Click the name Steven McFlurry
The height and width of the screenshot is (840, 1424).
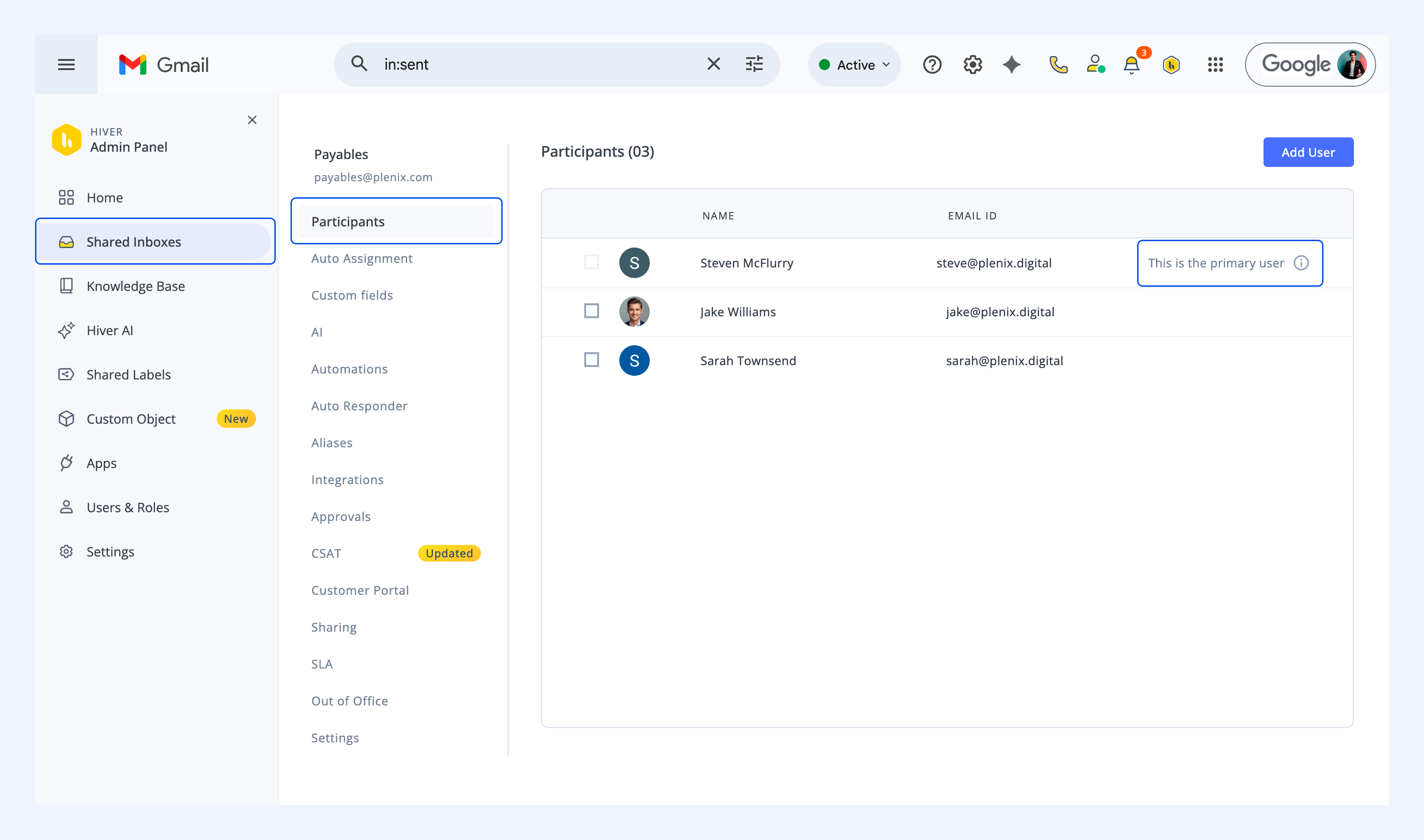click(747, 263)
